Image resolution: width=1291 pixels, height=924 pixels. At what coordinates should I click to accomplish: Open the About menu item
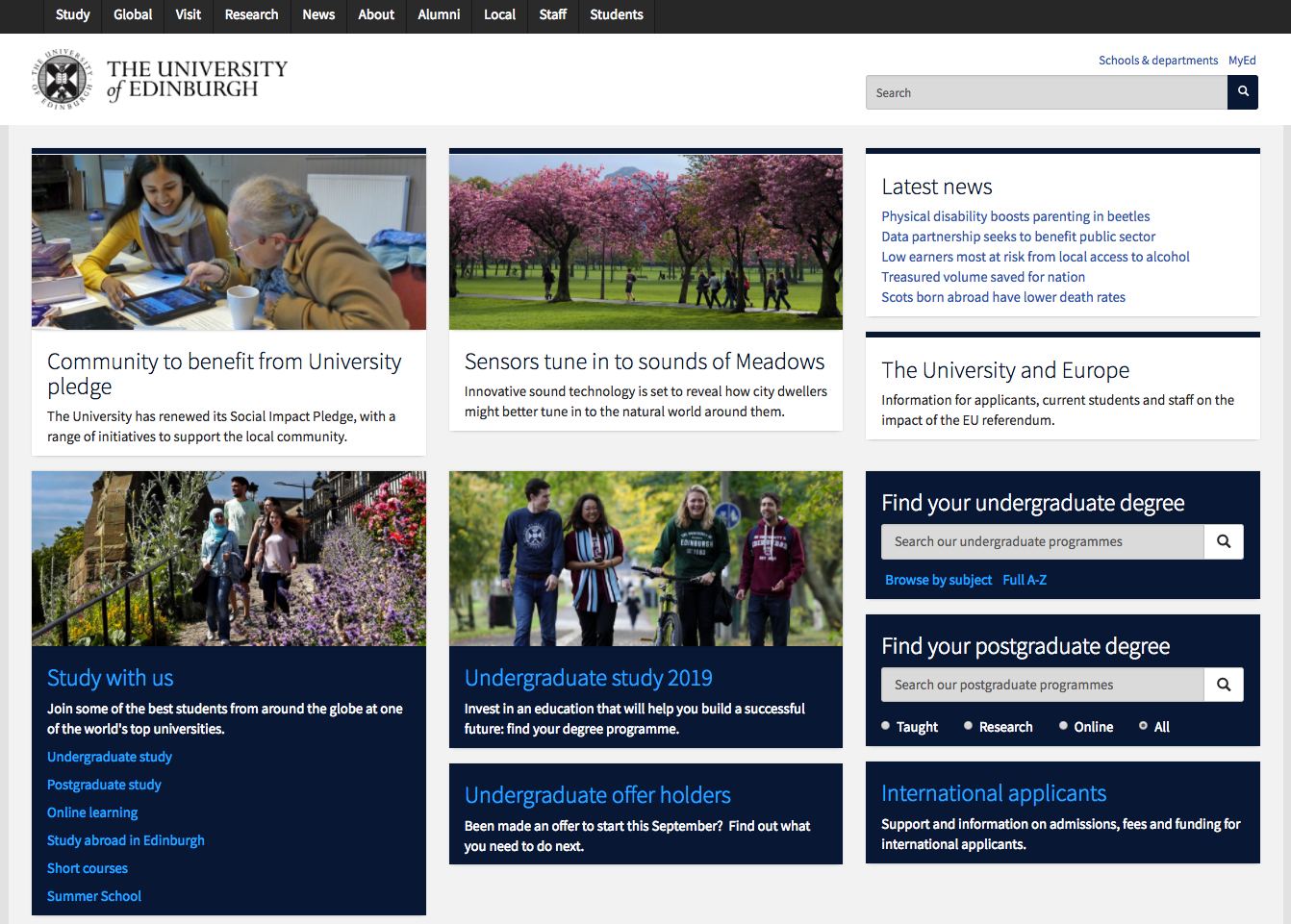(376, 14)
